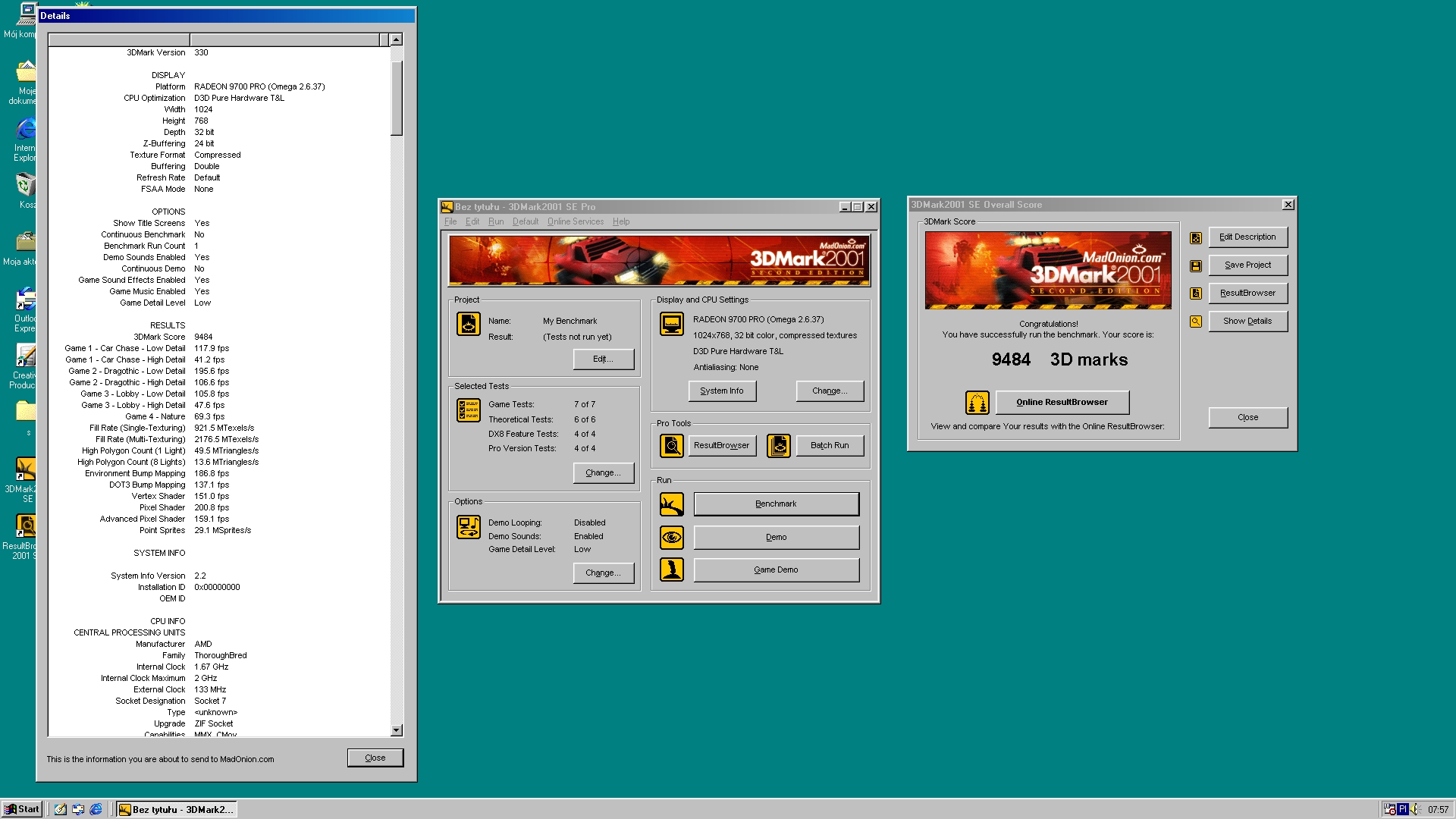The height and width of the screenshot is (819, 1456).
Task: Click the Benchmark run icon
Action: point(671,504)
